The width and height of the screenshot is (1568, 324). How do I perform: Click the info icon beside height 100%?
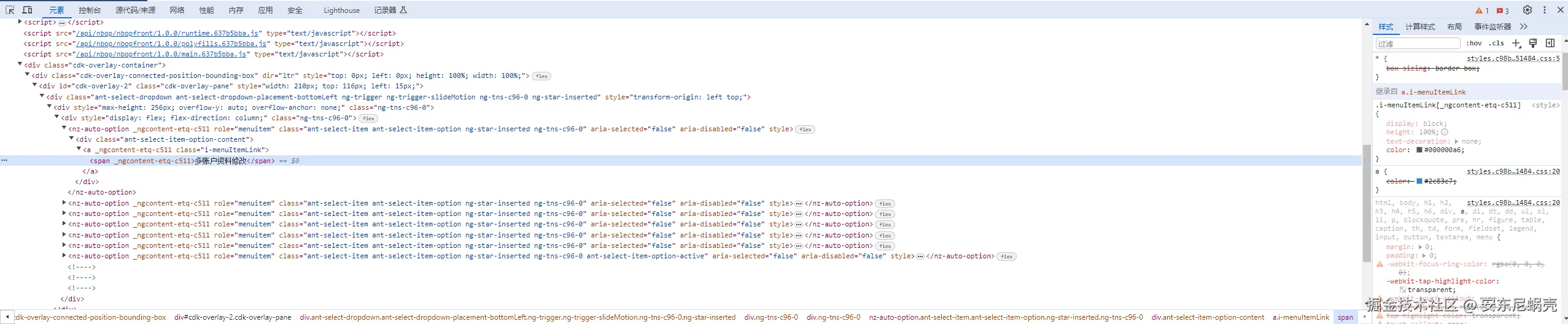tap(1445, 132)
